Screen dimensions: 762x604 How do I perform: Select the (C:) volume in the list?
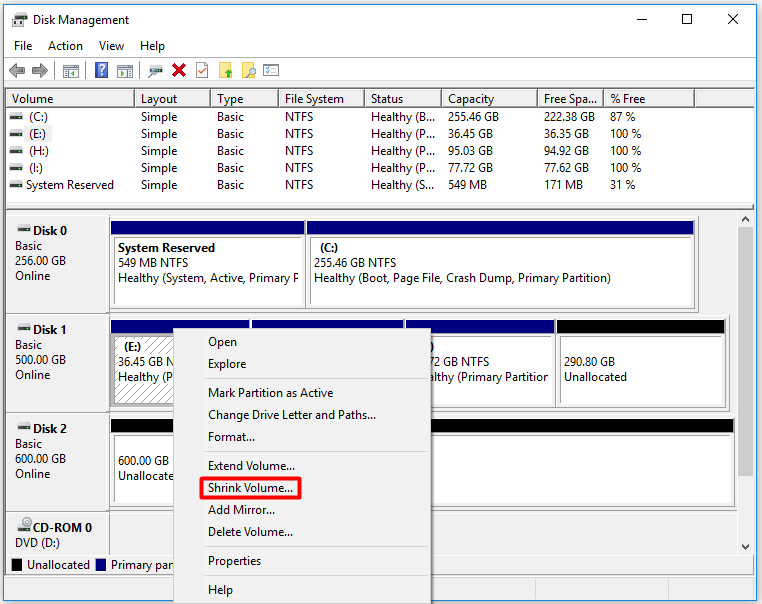pyautogui.click(x=38, y=117)
